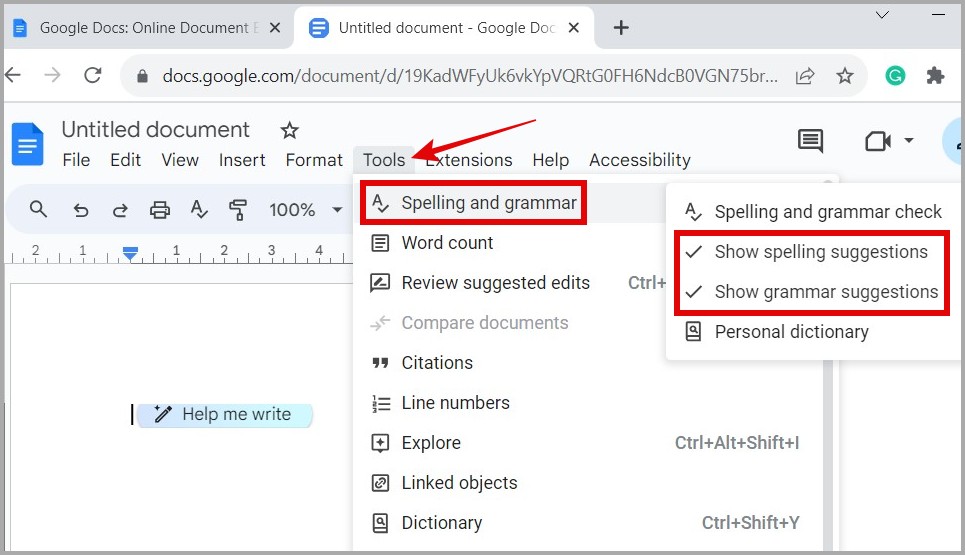The image size is (965, 555).
Task: Click the Google Docs home logo
Action: [28, 145]
